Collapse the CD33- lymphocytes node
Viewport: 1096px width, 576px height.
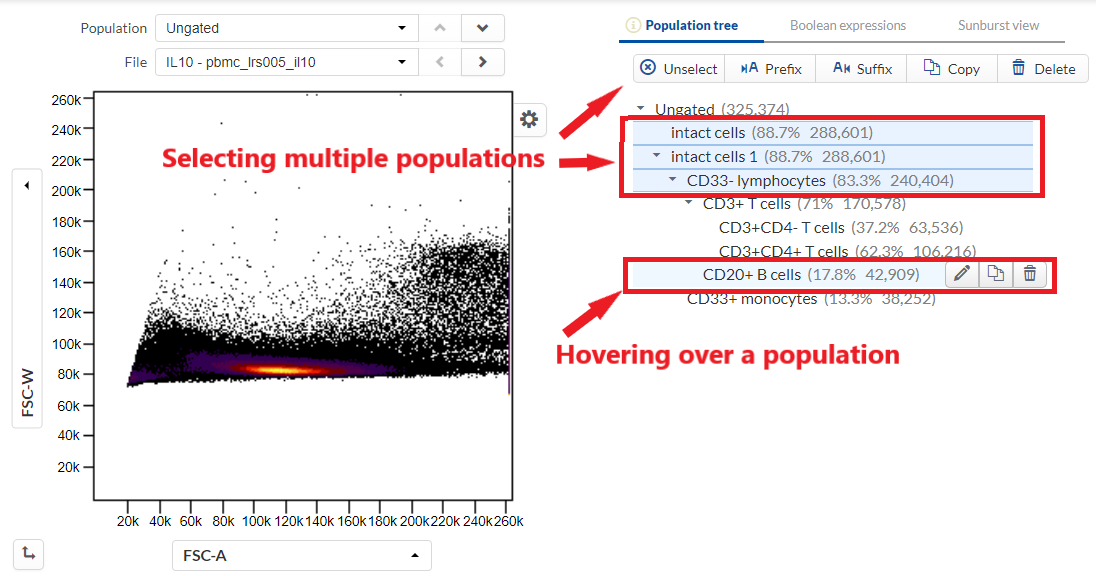(672, 179)
